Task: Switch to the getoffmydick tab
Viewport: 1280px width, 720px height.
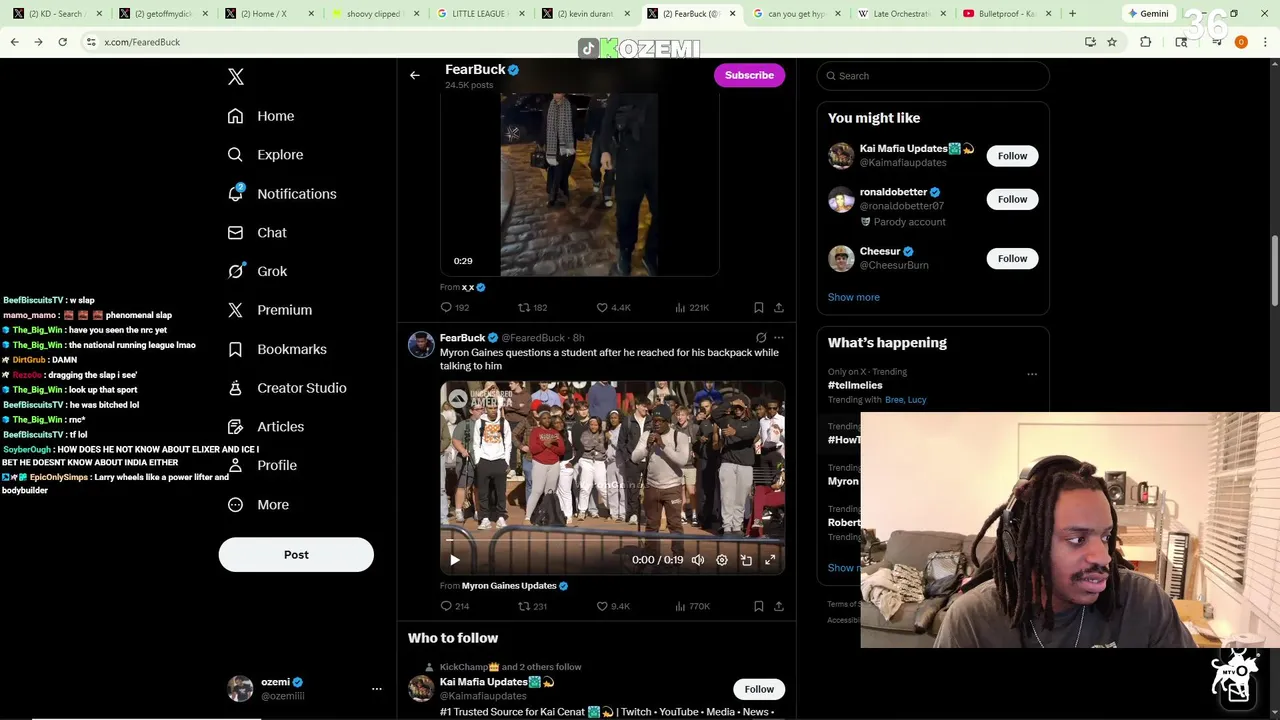Action: (x=164, y=14)
